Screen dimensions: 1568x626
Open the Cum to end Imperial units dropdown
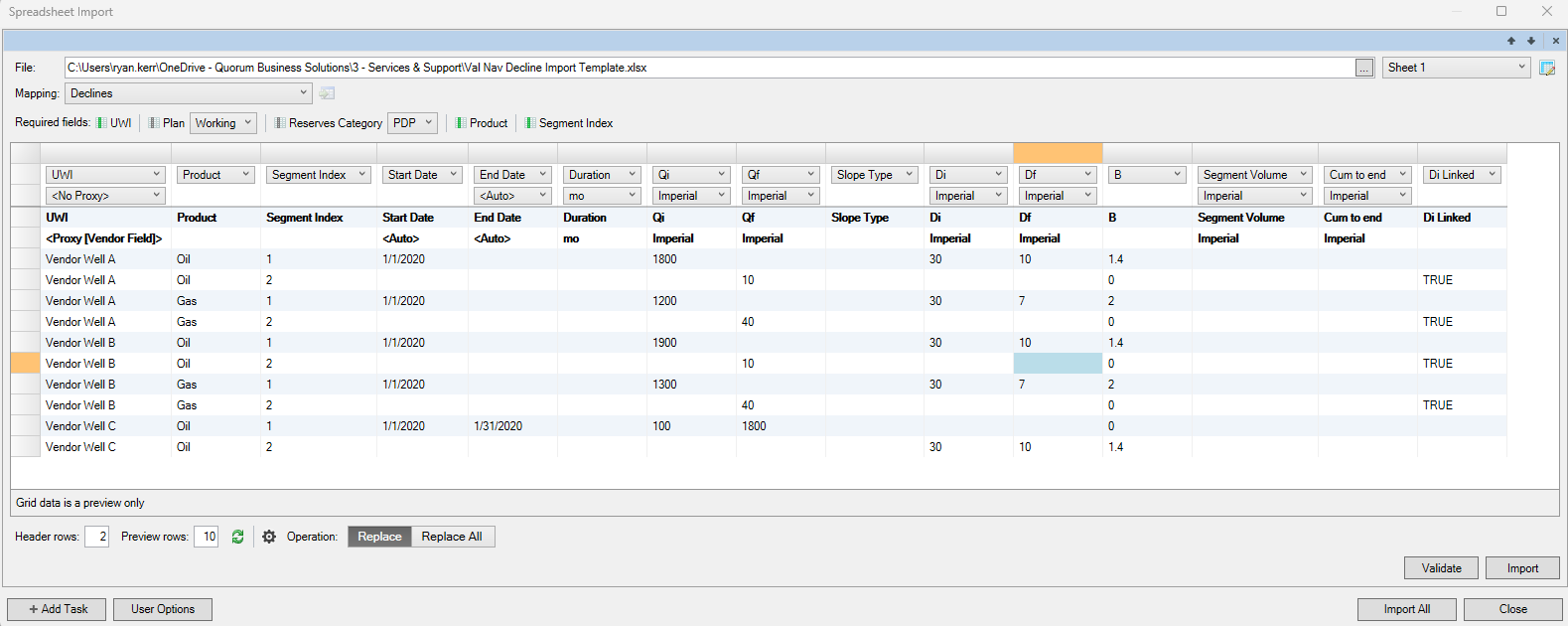(1367, 196)
